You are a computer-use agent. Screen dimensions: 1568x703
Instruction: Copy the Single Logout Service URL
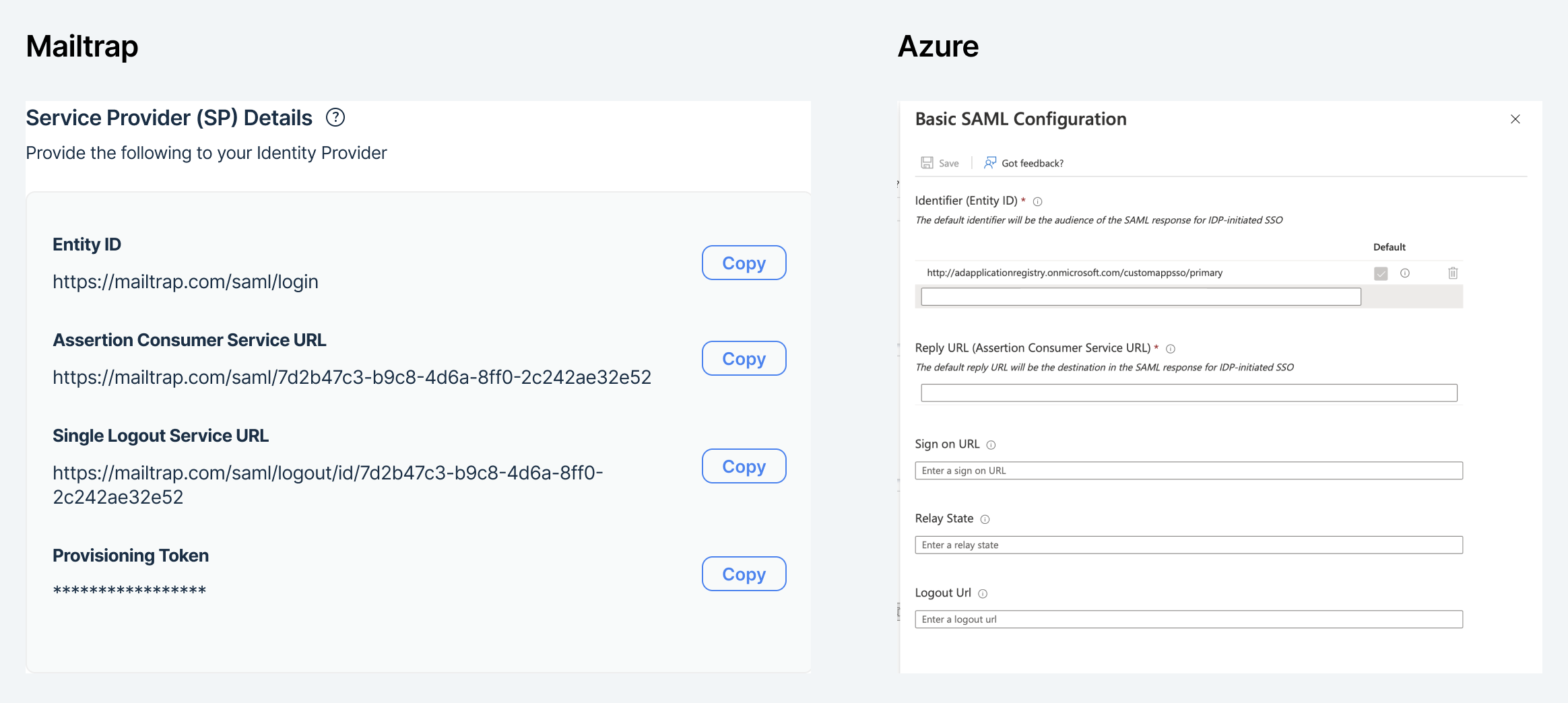click(744, 466)
